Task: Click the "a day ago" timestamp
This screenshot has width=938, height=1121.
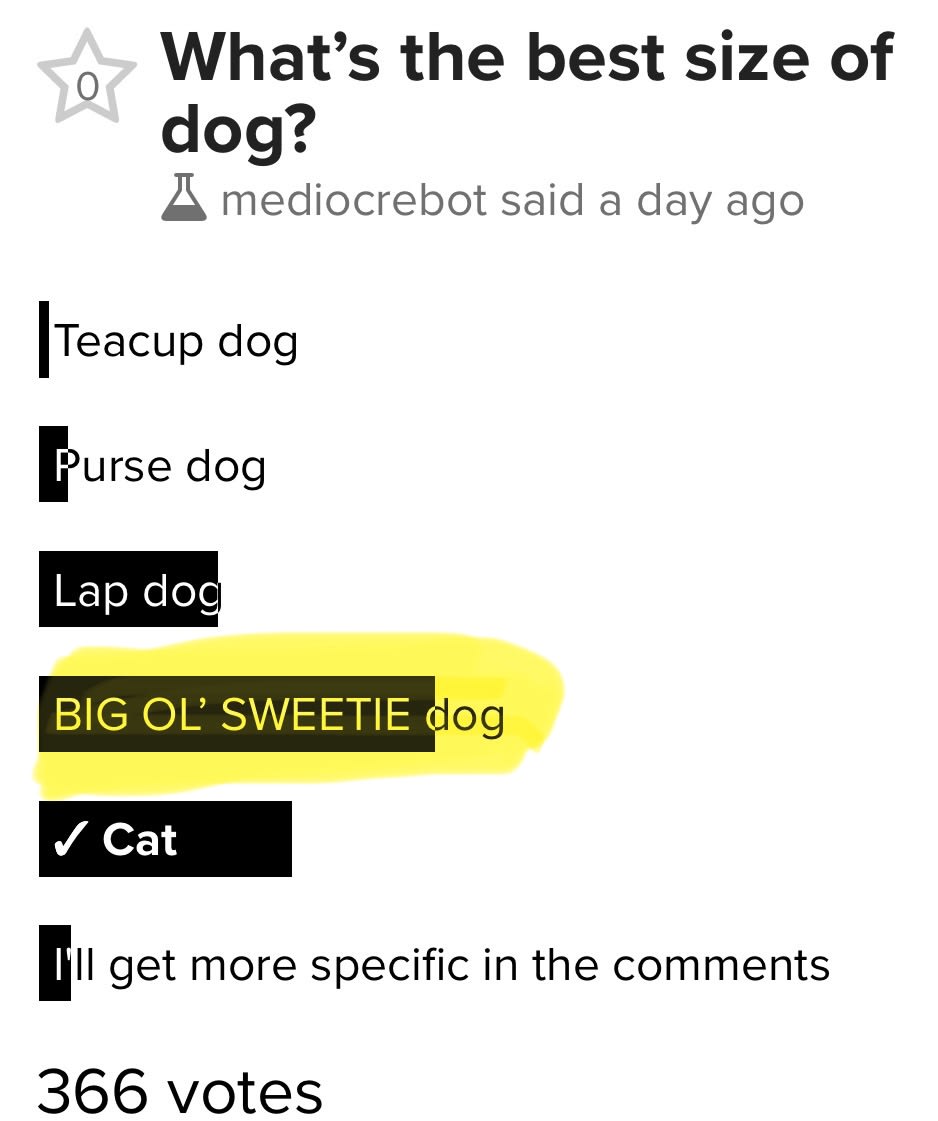Action: pos(701,200)
